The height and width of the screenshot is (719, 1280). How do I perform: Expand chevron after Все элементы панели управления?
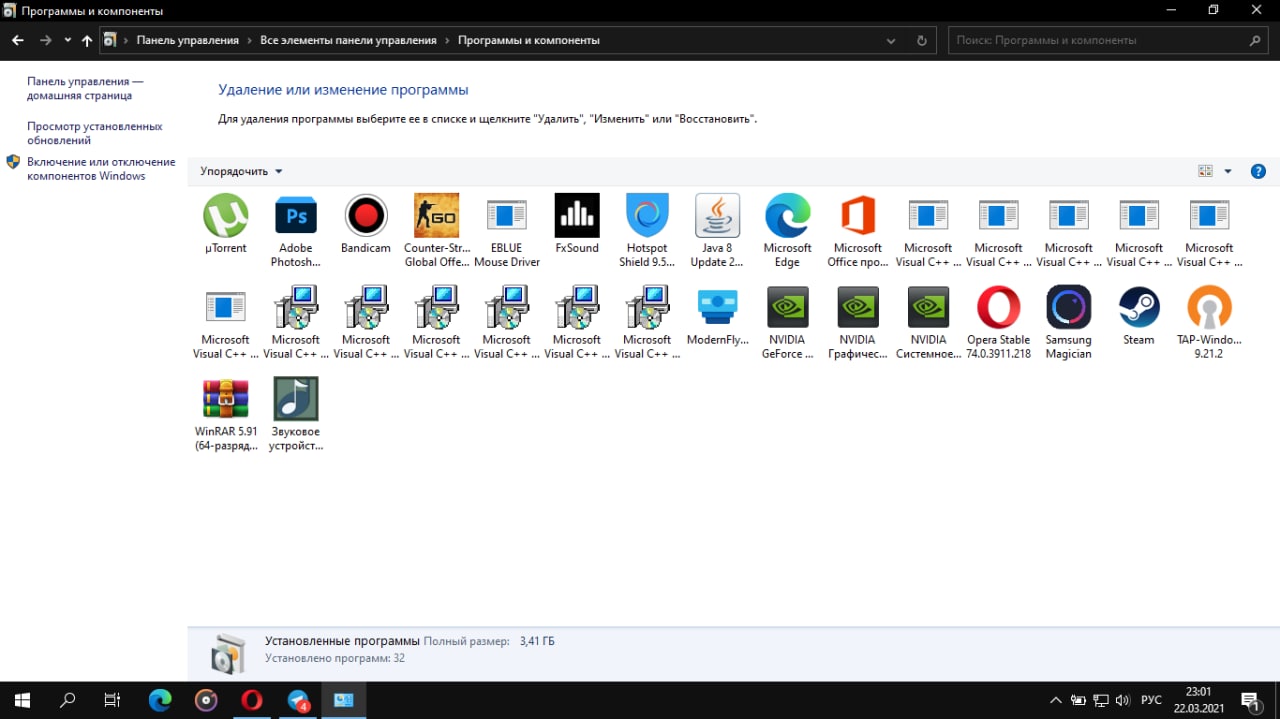click(x=448, y=41)
